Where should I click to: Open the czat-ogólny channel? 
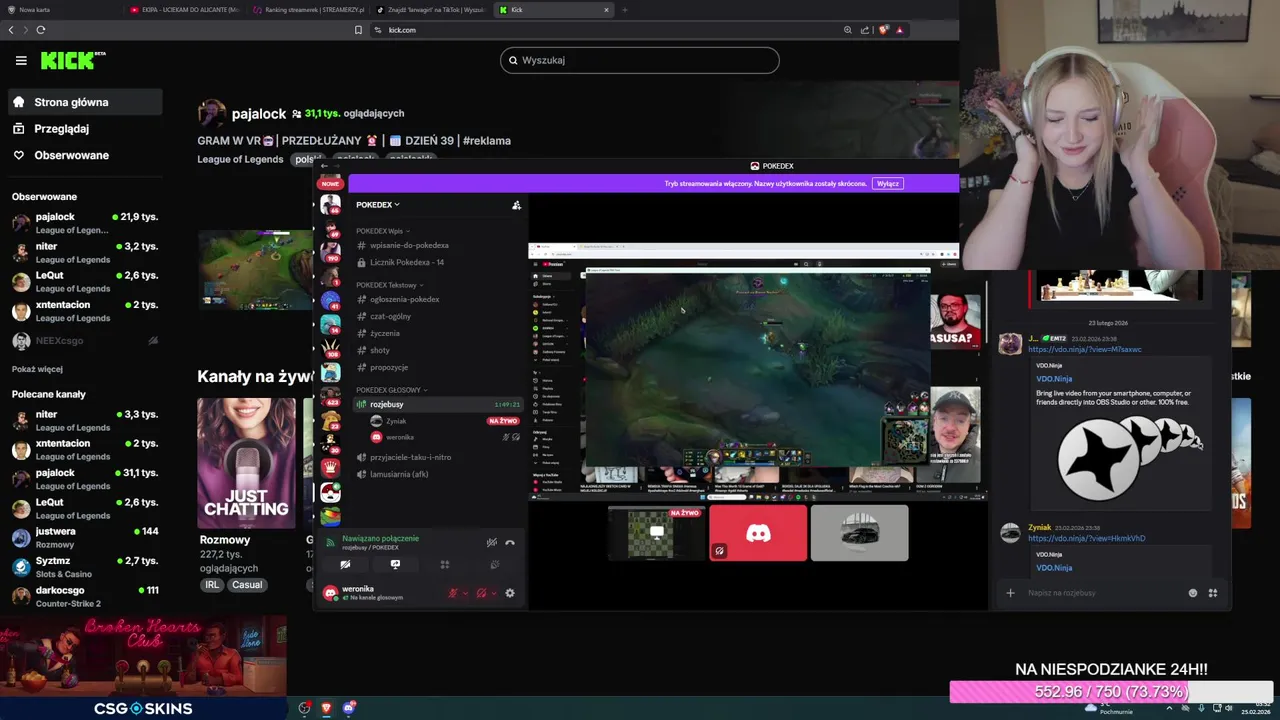tap(436, 316)
